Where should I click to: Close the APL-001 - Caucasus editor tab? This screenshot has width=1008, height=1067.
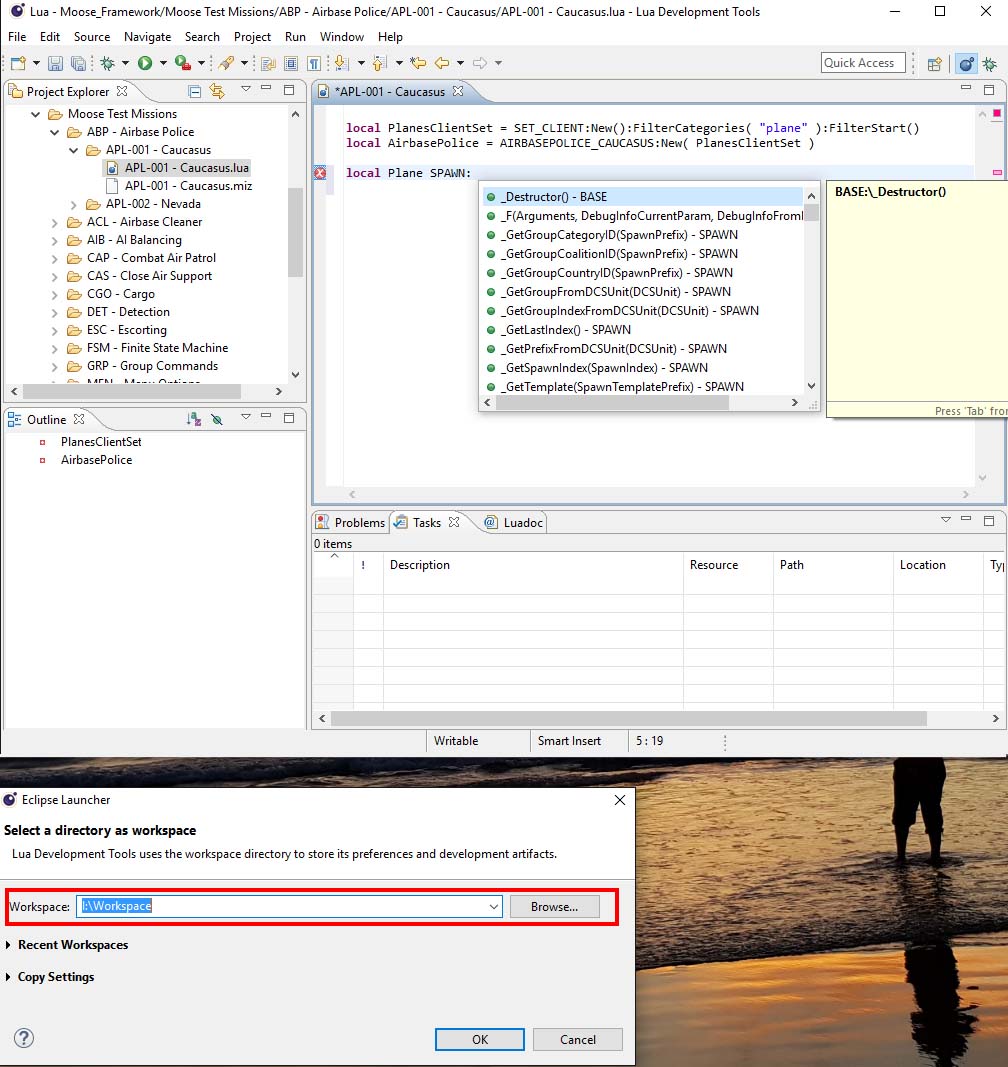pos(458,91)
